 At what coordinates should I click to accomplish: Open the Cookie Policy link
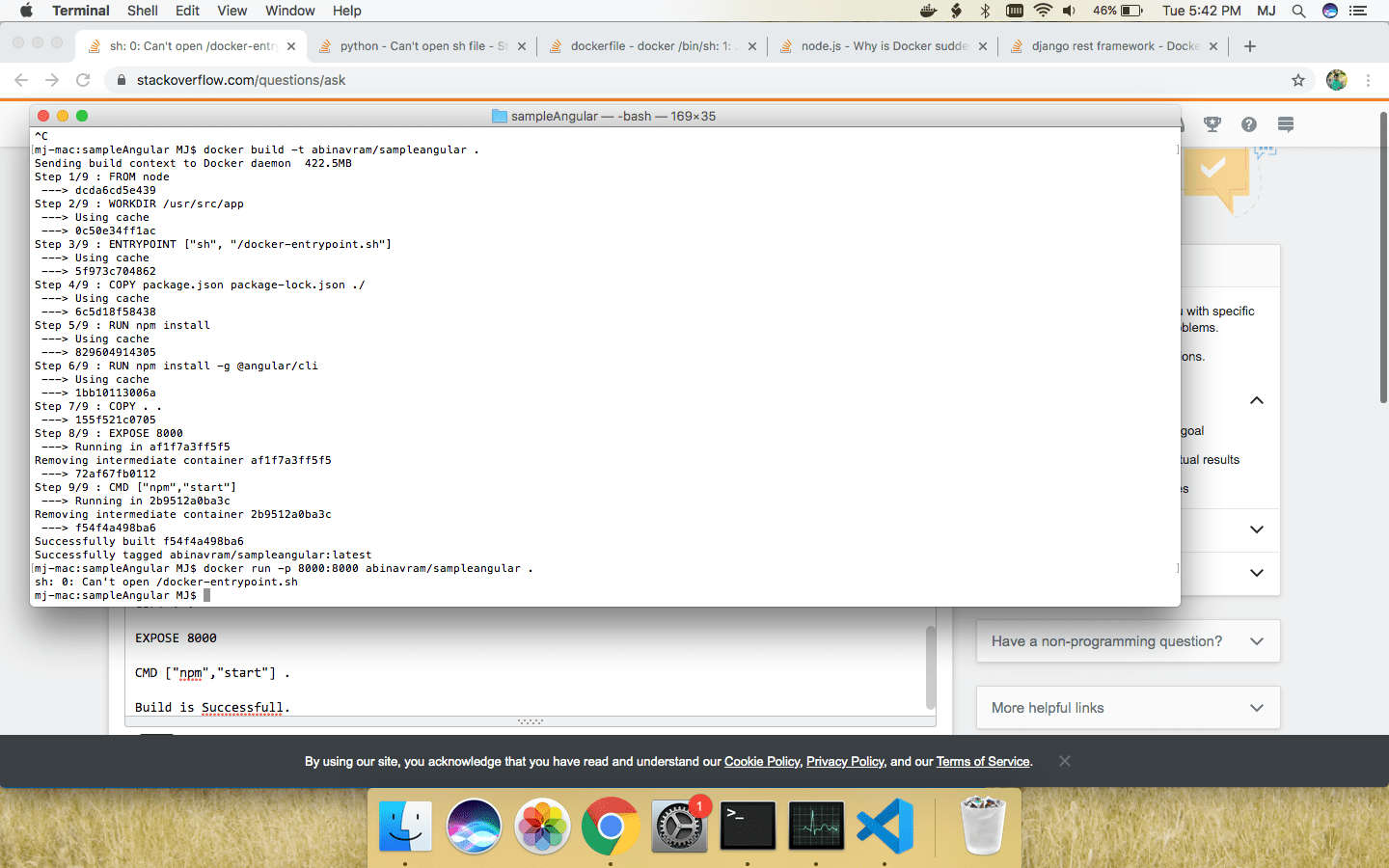click(x=761, y=761)
